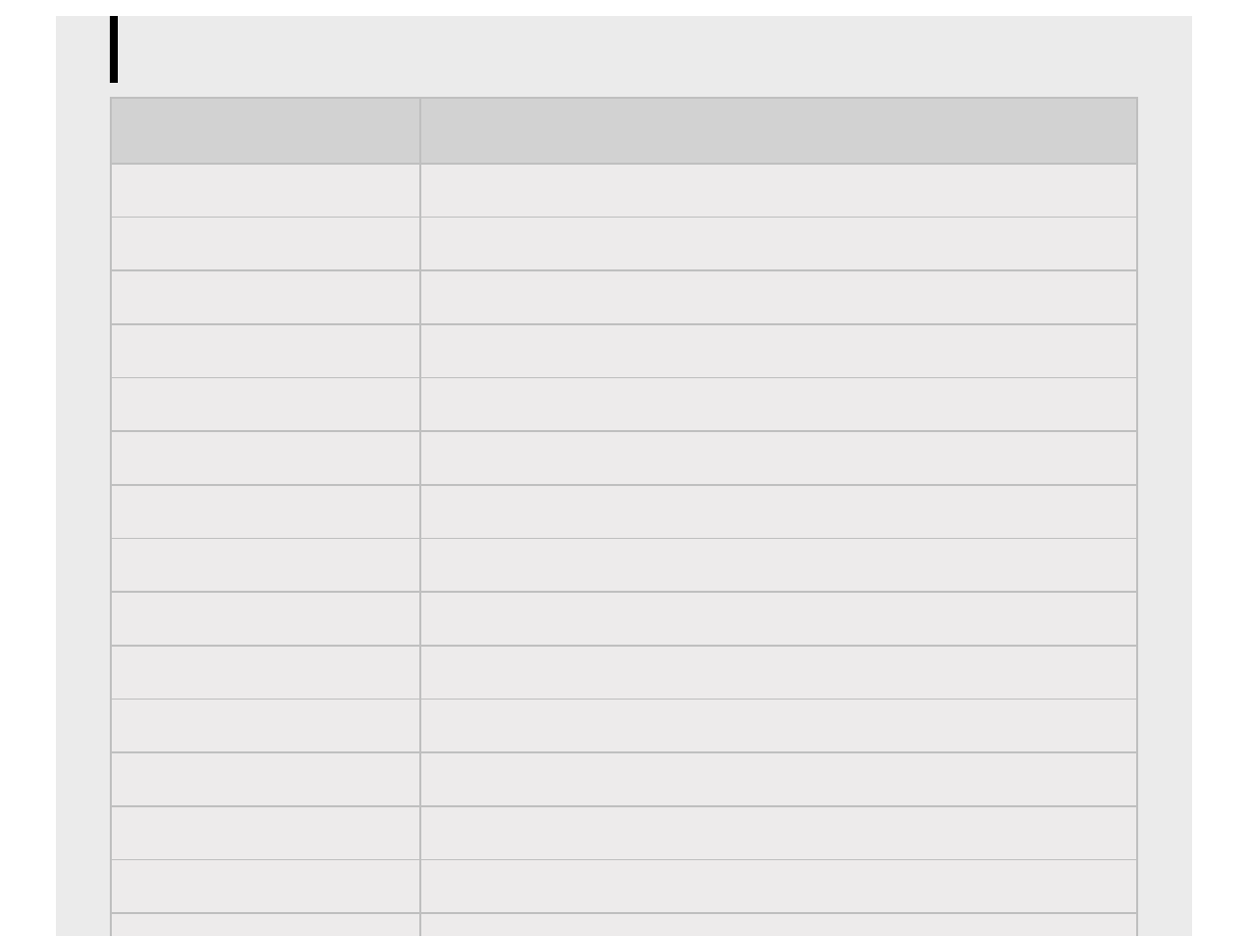Select the right header cell of the table
1233x952 pixels.
[779, 131]
